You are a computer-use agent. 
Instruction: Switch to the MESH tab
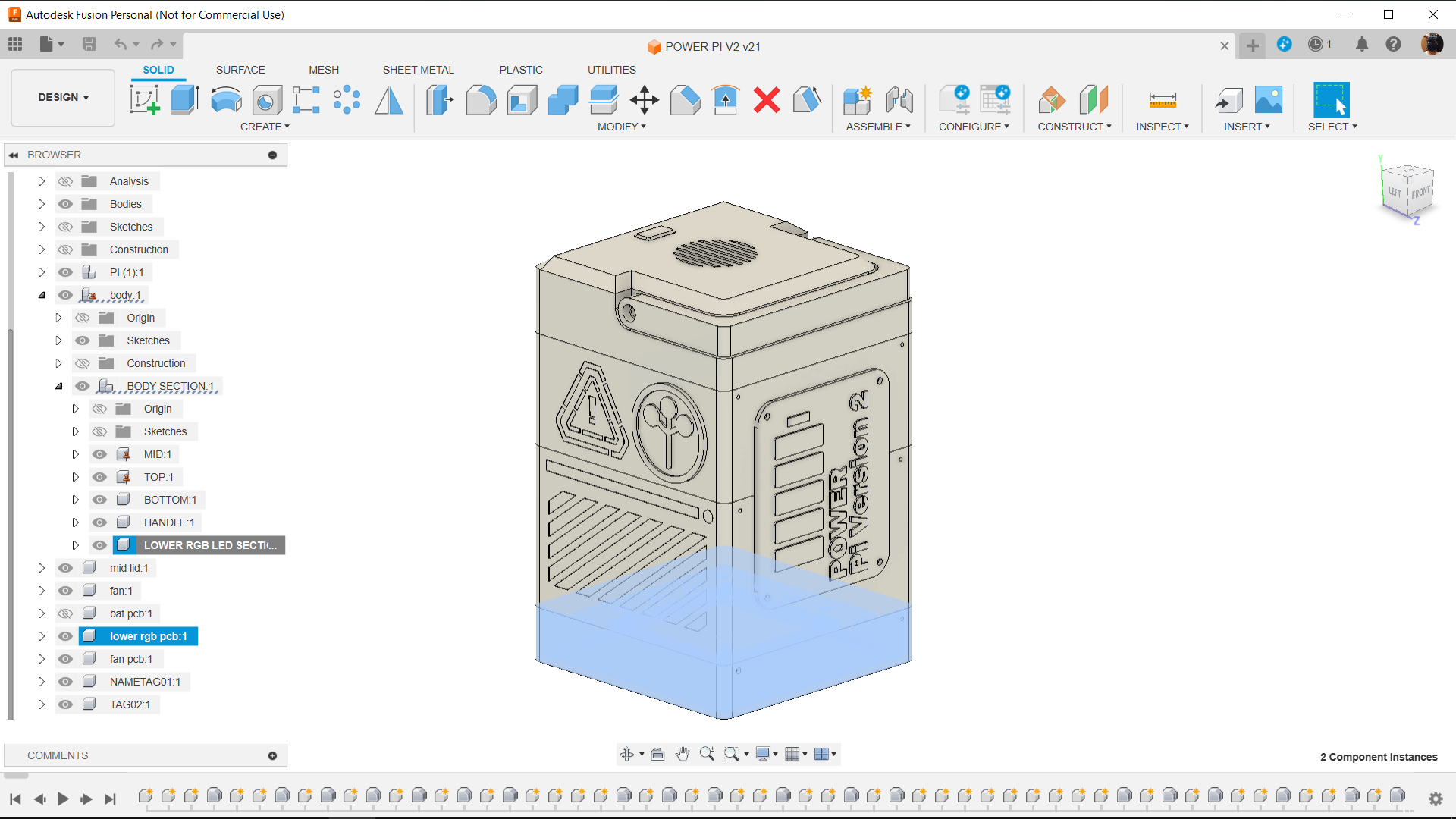(x=324, y=70)
